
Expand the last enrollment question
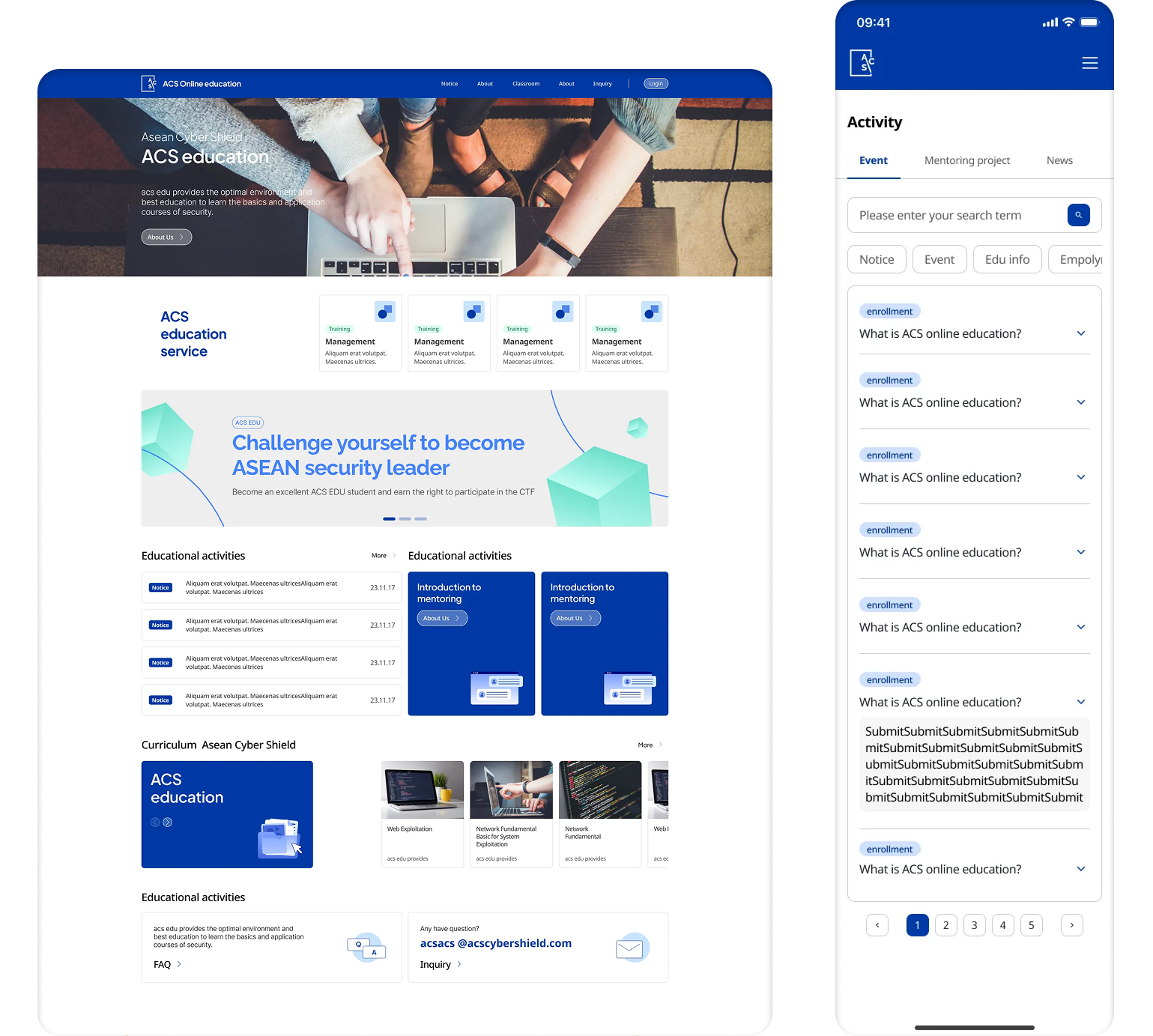click(1080, 869)
